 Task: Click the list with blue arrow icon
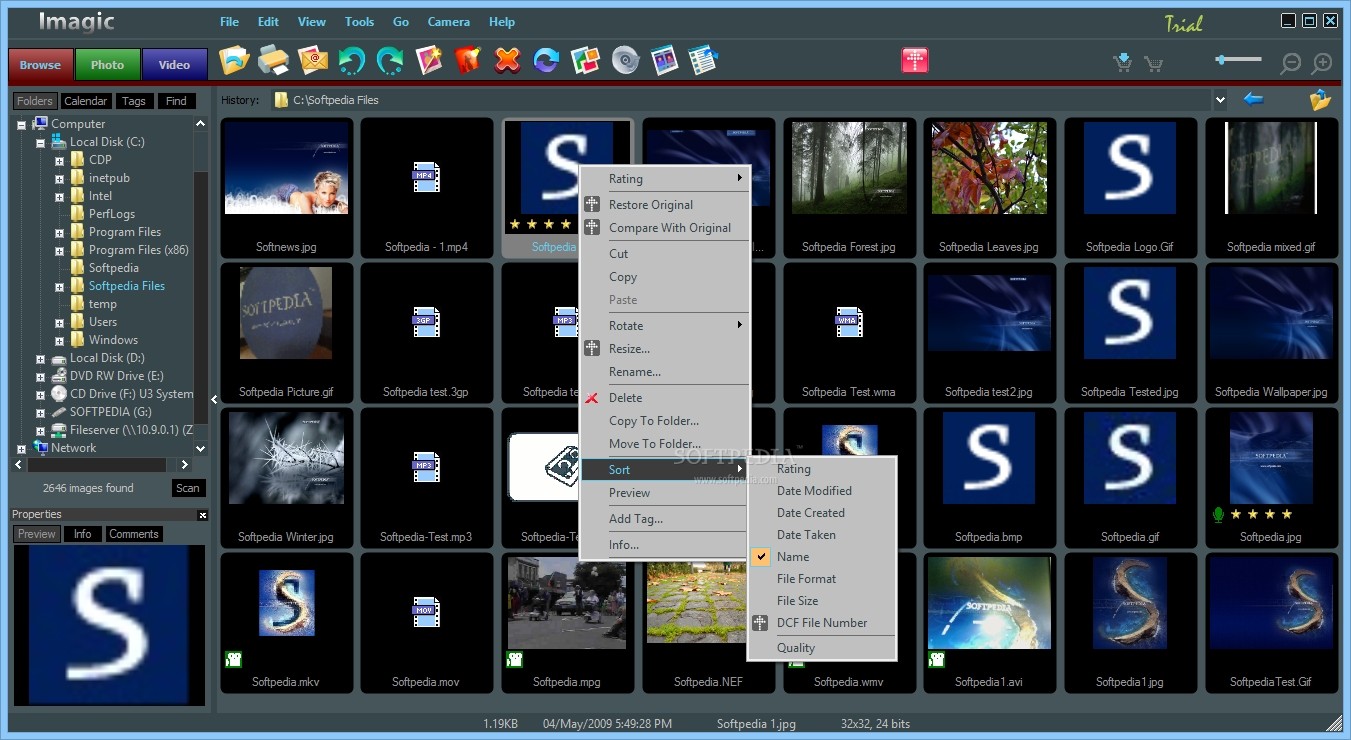pos(704,61)
